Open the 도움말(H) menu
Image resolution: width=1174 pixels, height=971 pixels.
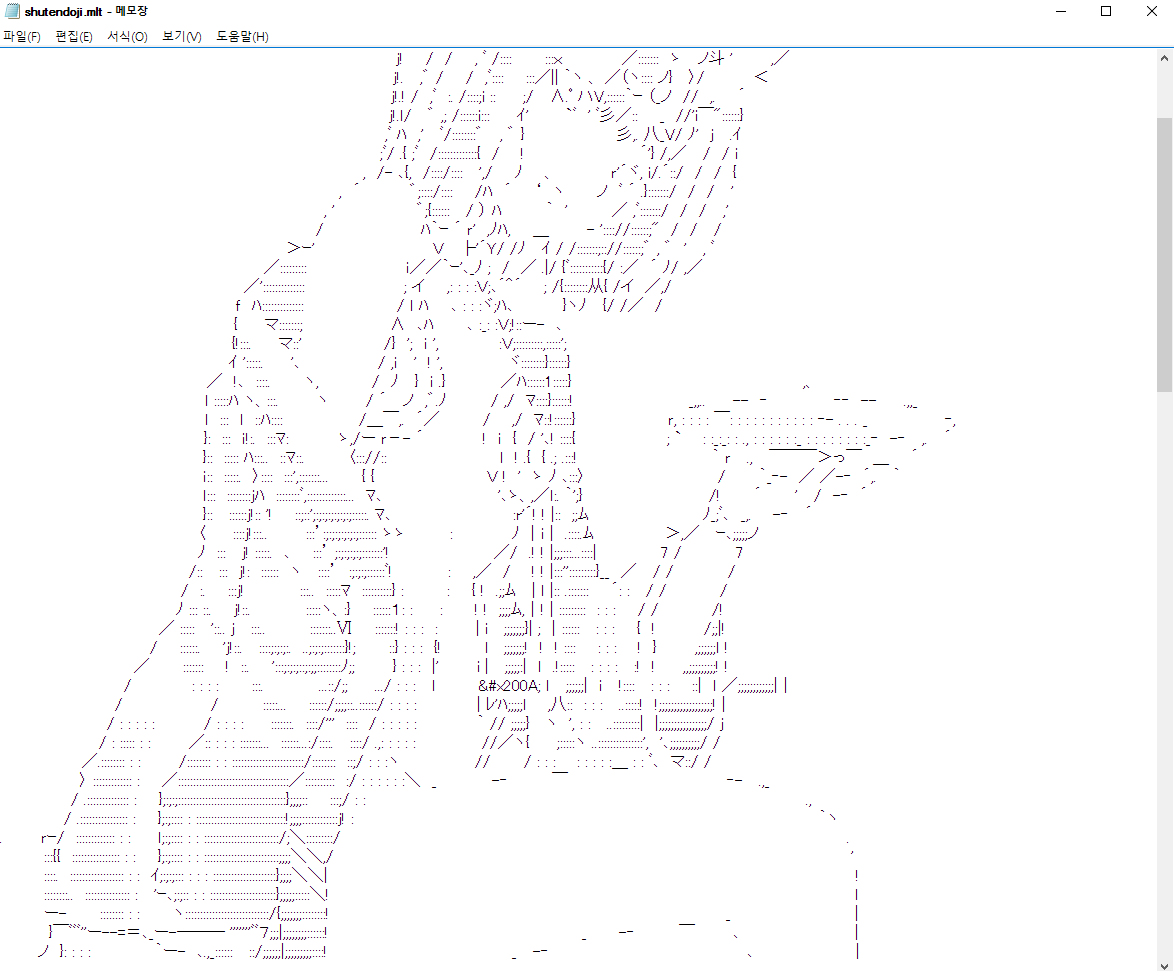242,37
